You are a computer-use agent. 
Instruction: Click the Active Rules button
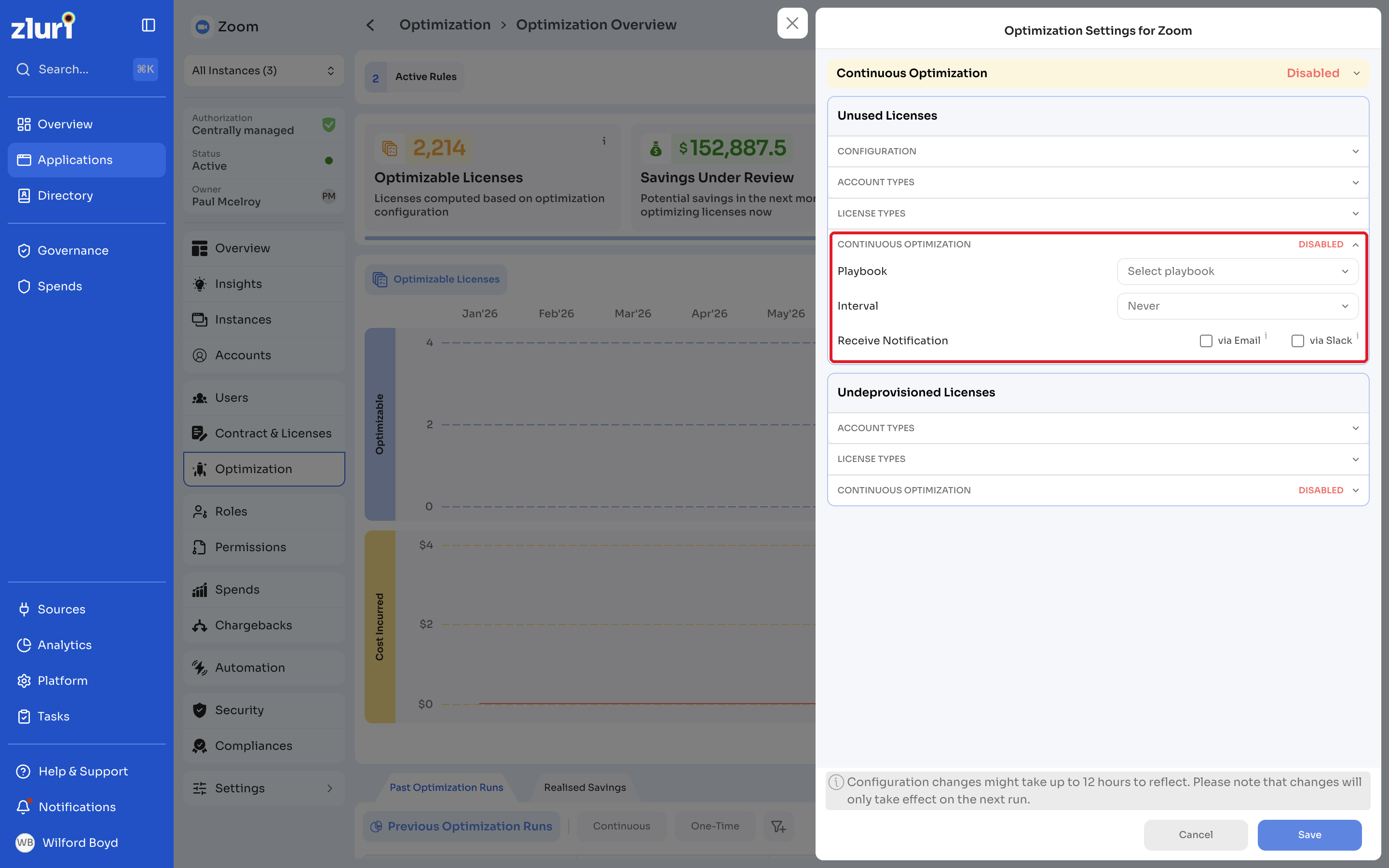pos(414,77)
